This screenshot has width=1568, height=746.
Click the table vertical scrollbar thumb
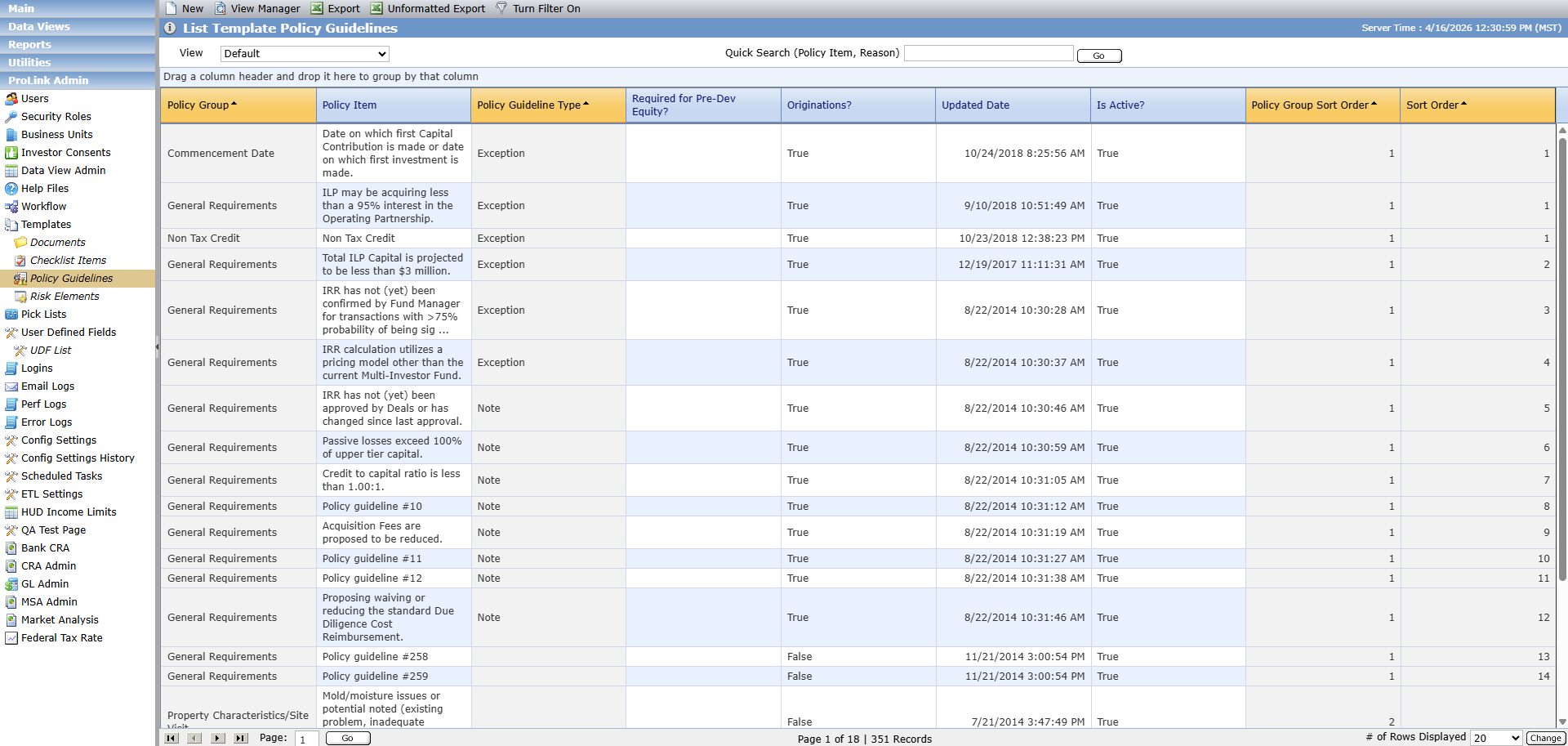[x=1562, y=360]
